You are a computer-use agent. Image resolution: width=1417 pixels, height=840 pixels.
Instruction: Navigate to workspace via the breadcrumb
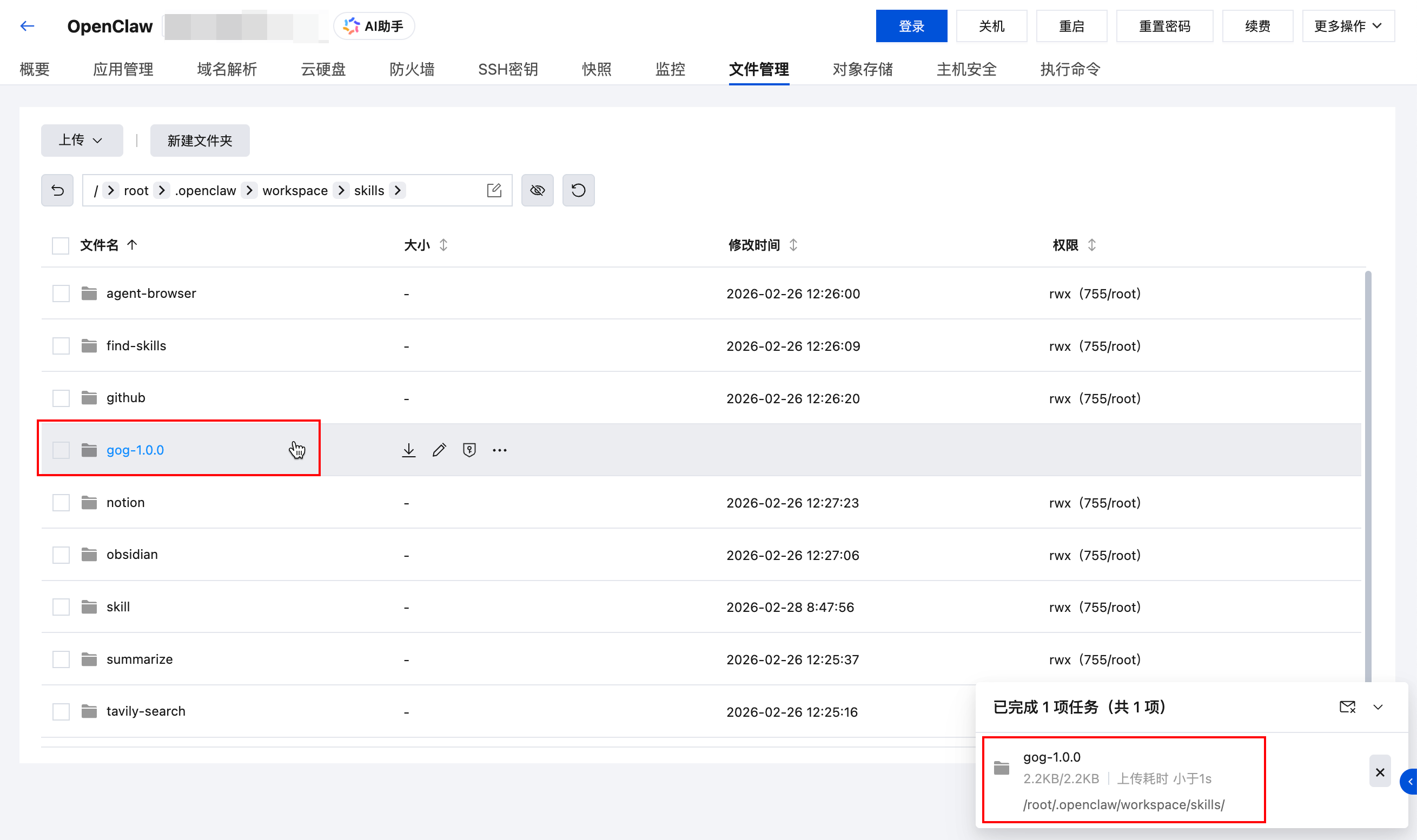pos(295,190)
